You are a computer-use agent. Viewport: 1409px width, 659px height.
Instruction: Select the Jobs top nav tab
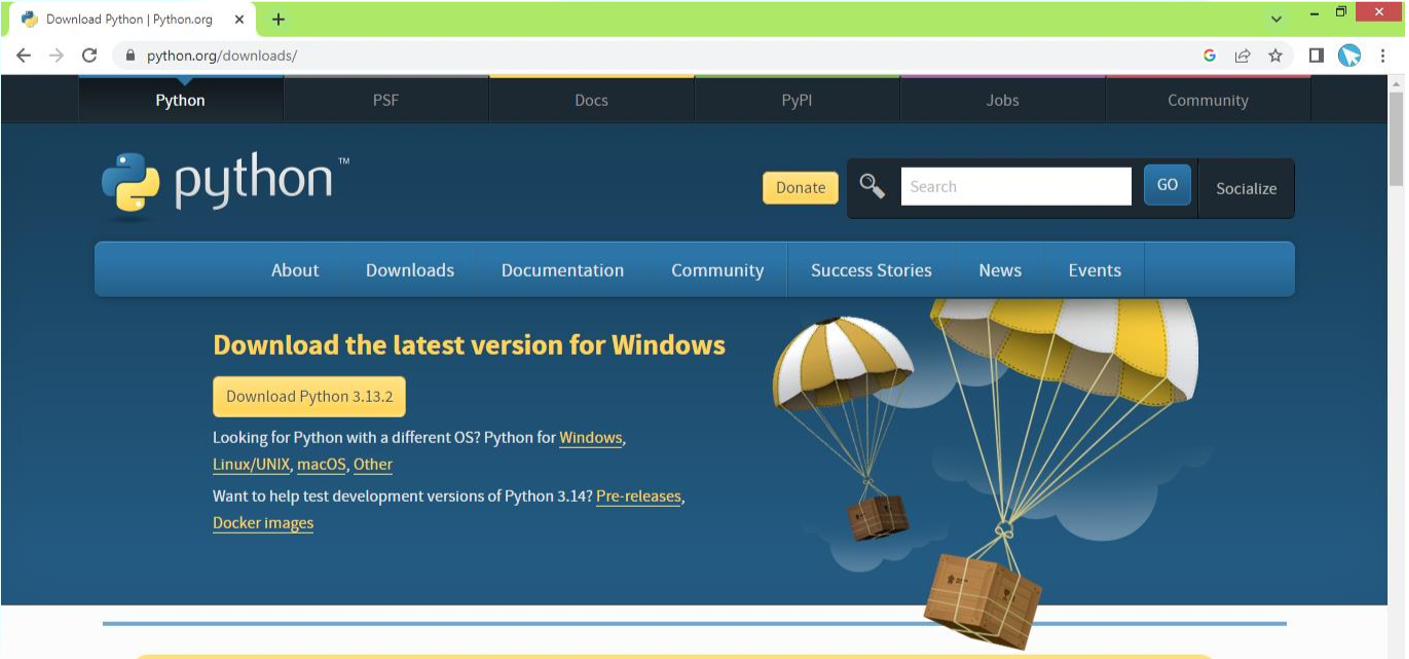click(1002, 100)
